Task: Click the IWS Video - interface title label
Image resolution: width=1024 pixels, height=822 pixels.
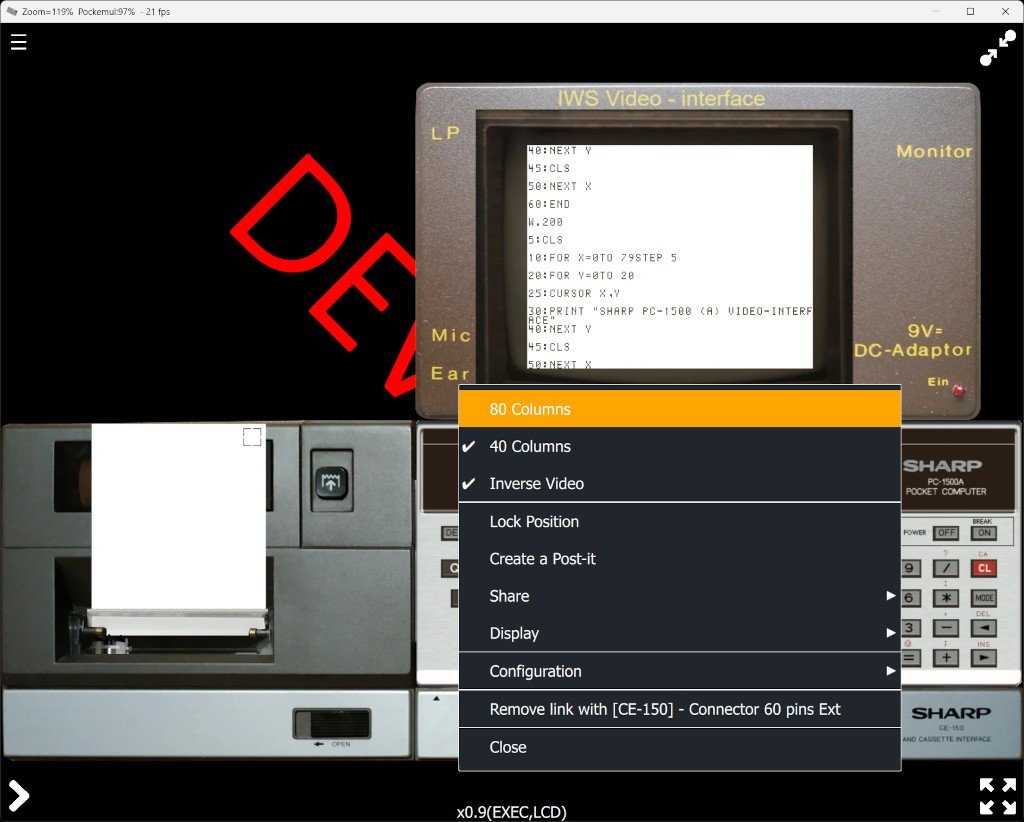Action: 661,99
